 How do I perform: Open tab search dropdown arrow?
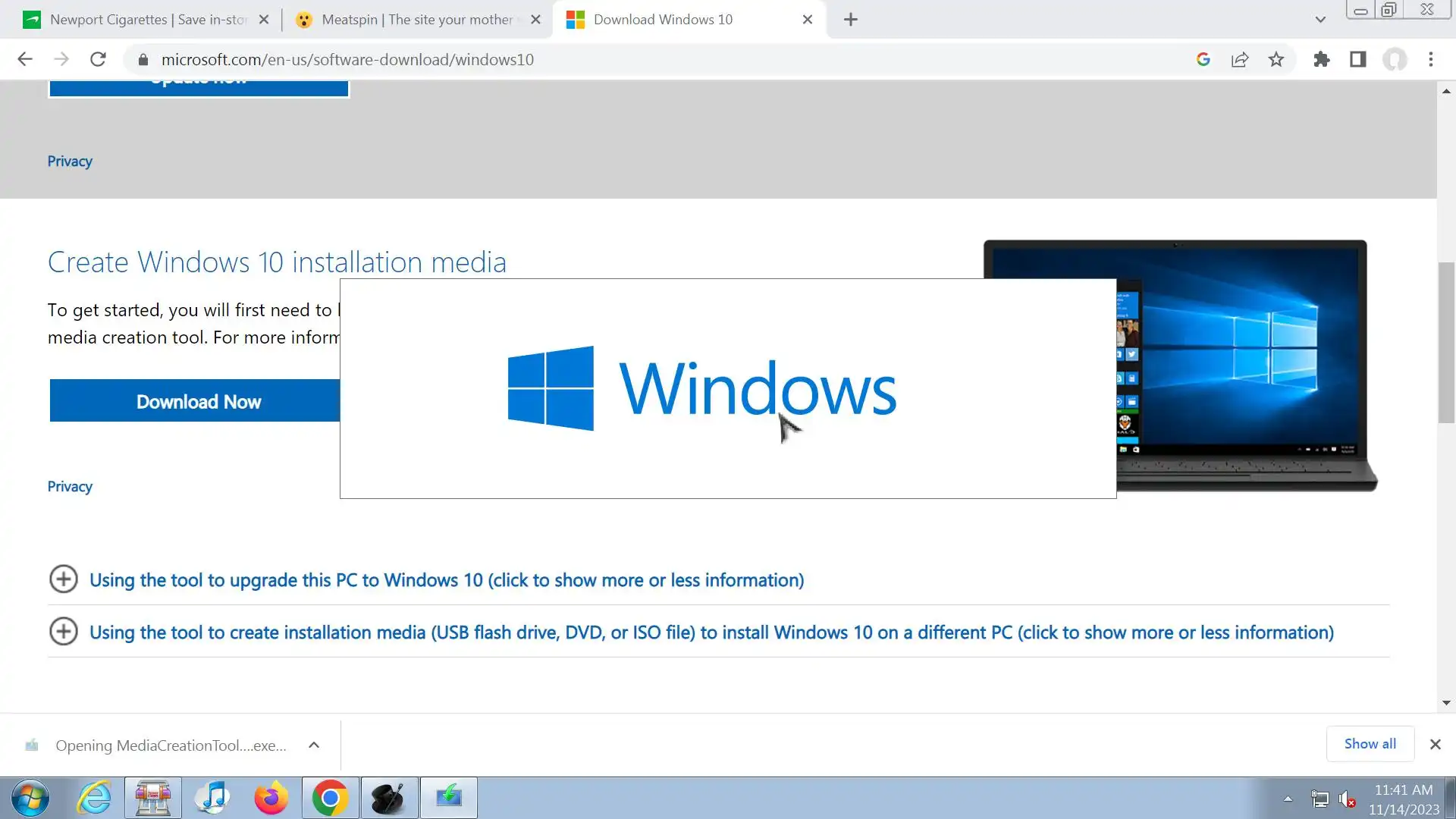click(x=1320, y=20)
